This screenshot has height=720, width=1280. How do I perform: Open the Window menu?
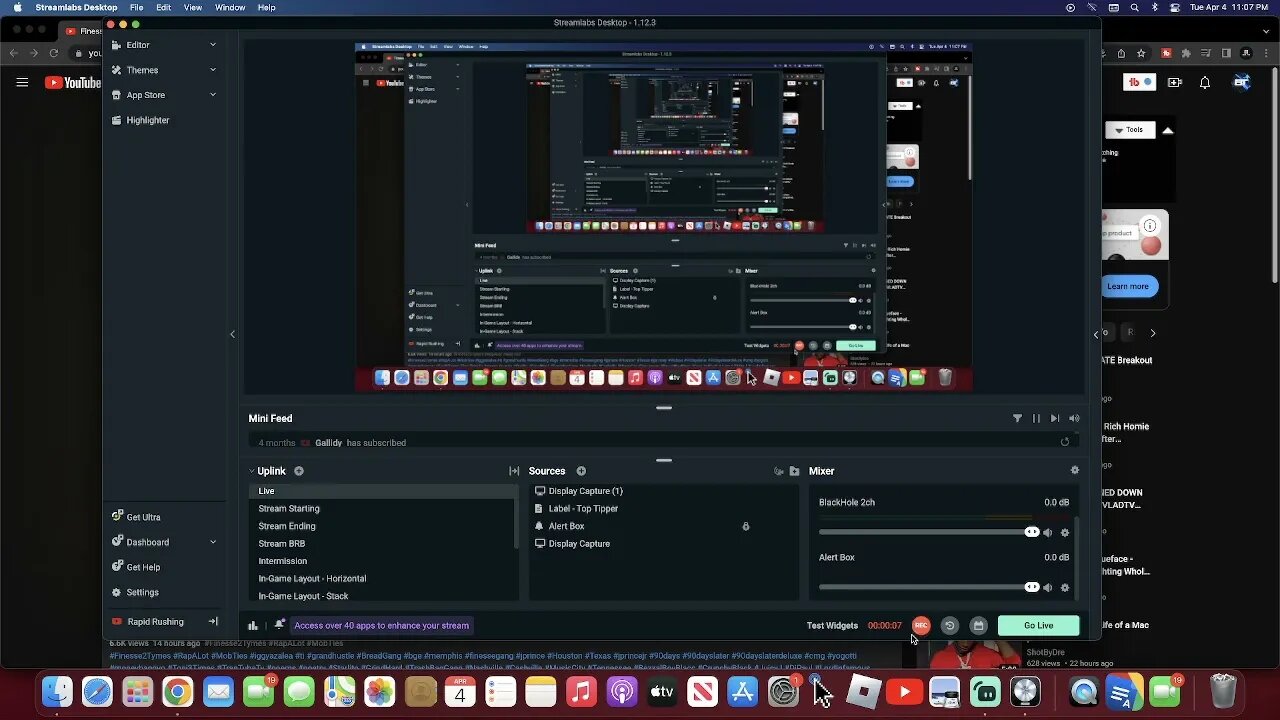click(230, 7)
